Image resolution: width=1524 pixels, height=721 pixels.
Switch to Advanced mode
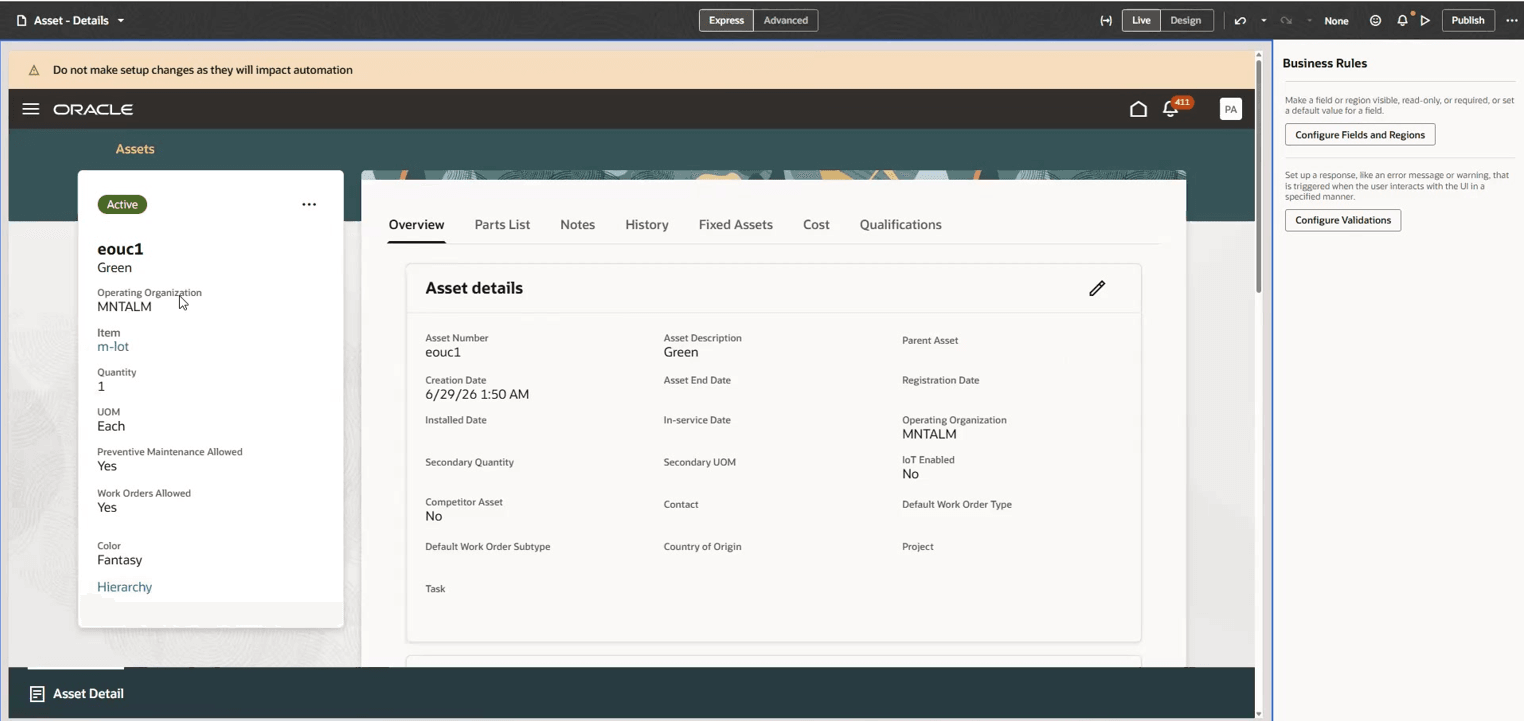(786, 20)
